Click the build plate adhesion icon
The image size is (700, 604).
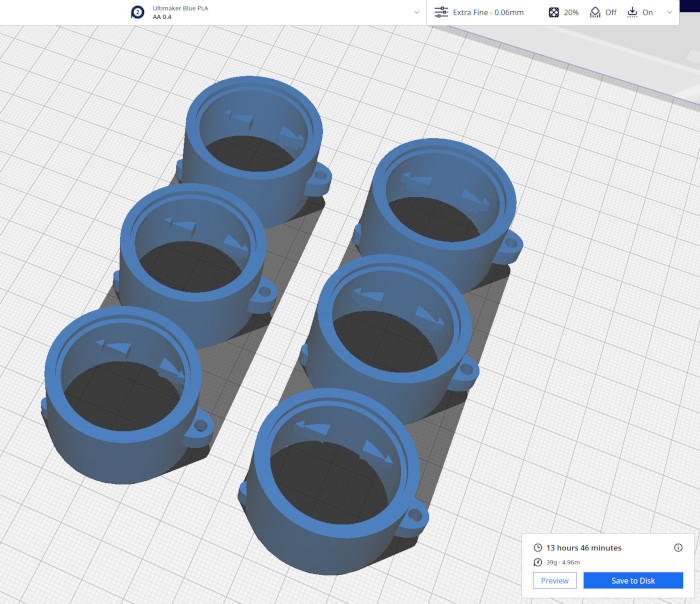pos(632,12)
